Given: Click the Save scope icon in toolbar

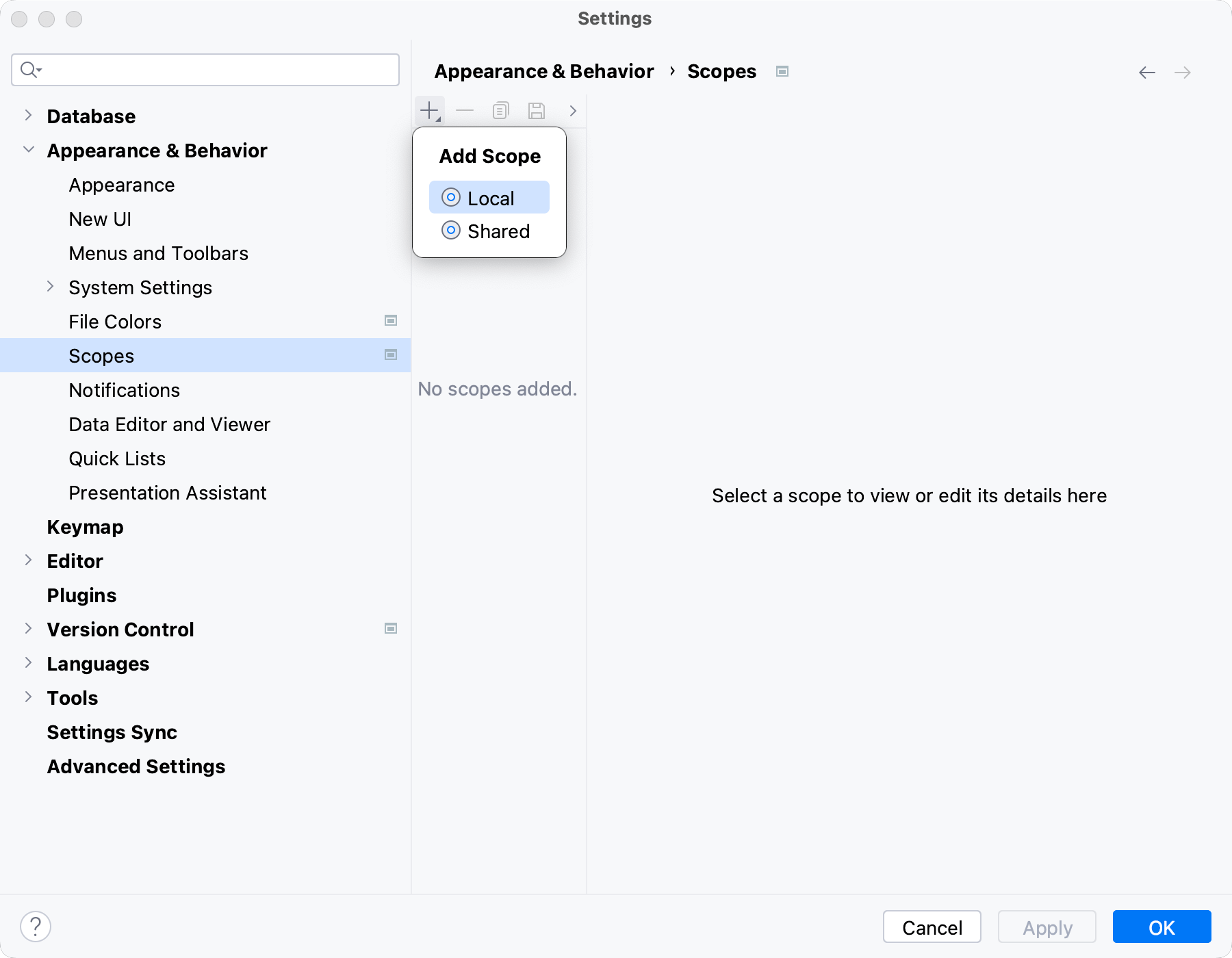Looking at the screenshot, I should (536, 110).
